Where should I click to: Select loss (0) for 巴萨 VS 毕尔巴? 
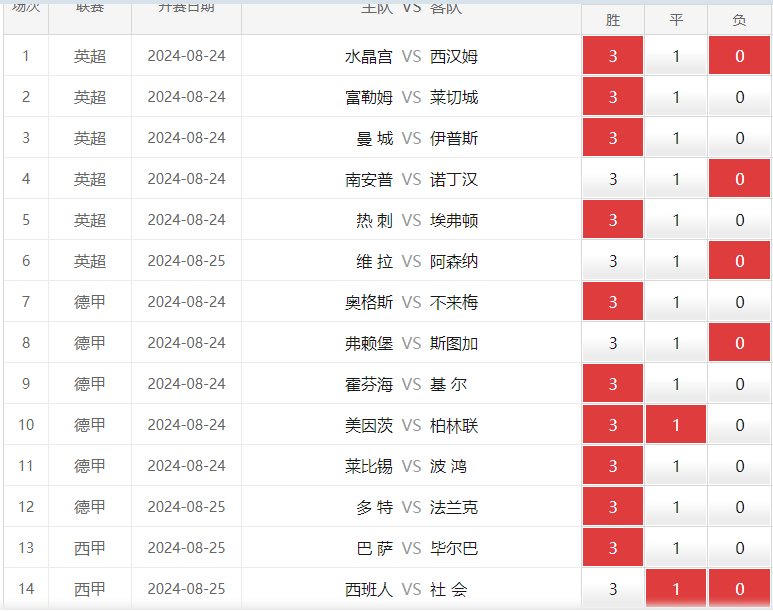click(739, 546)
